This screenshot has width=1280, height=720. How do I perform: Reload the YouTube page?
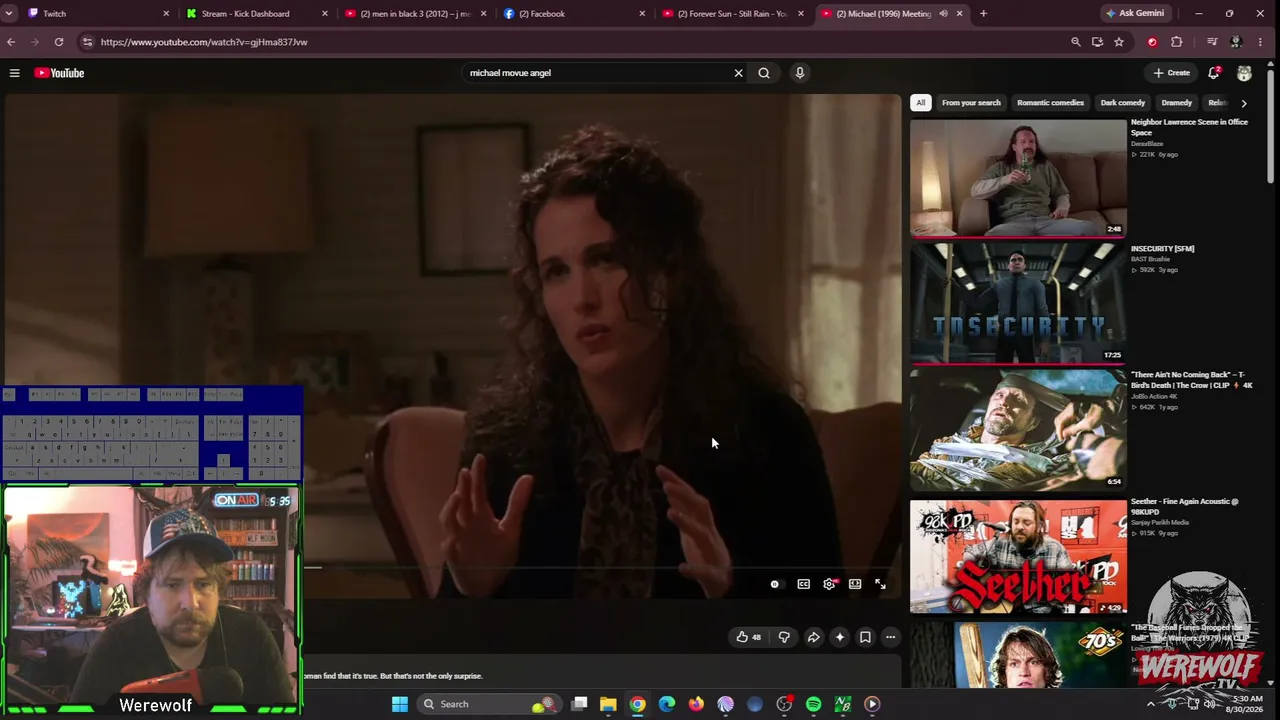(59, 42)
